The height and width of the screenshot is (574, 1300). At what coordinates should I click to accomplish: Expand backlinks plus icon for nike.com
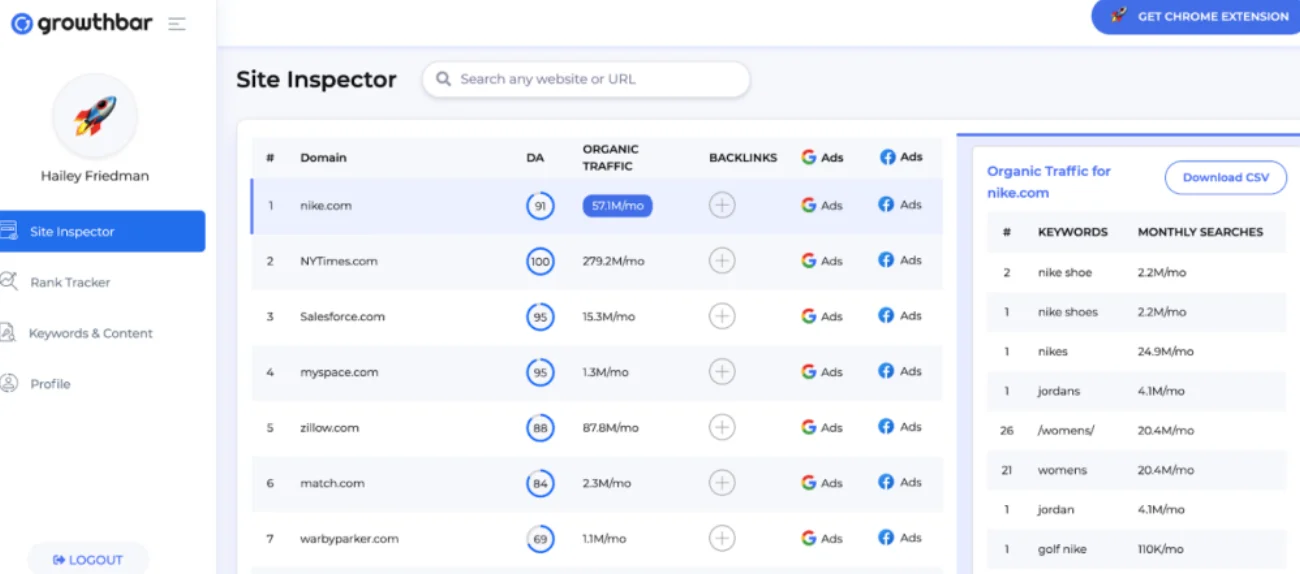tap(722, 205)
